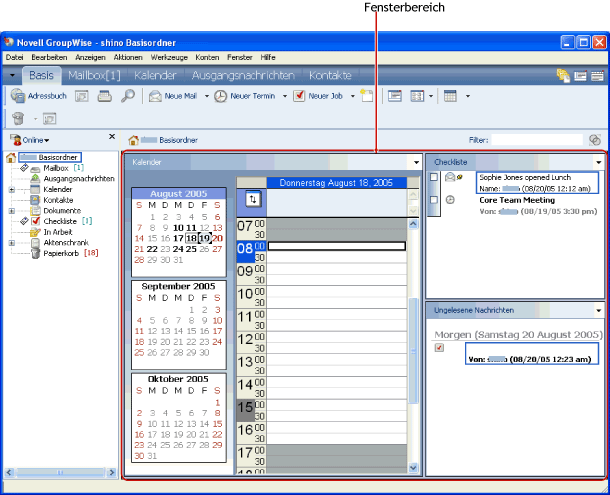The width and height of the screenshot is (610, 495).
Task: Switch to the Kalender tab
Action: [155, 75]
